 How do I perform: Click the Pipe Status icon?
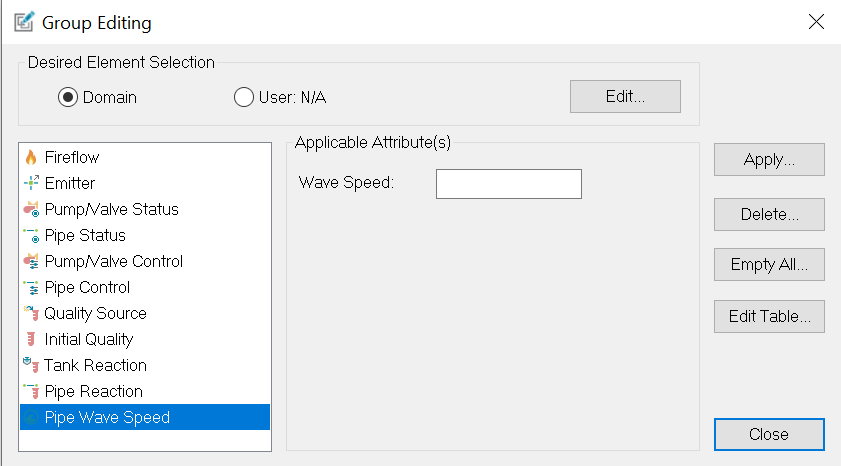tap(31, 235)
